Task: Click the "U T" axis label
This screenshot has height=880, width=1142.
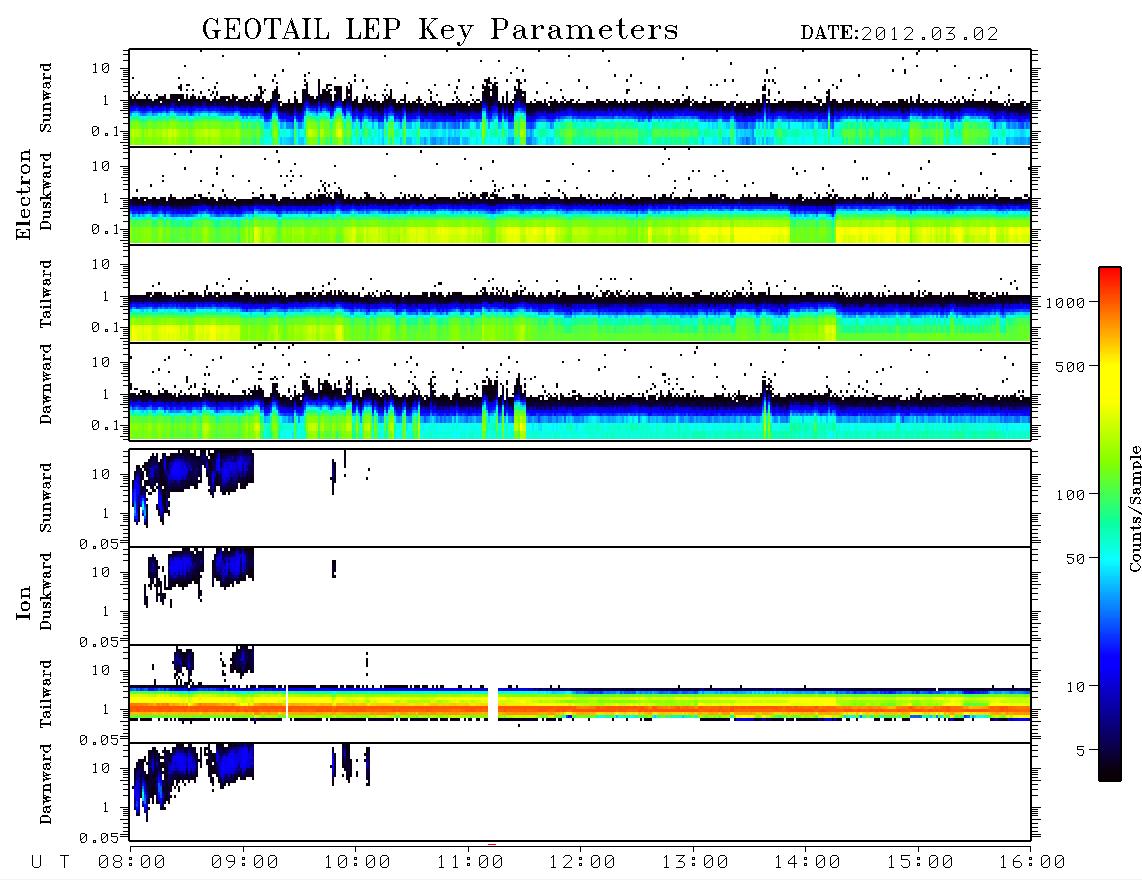Action: click(51, 863)
